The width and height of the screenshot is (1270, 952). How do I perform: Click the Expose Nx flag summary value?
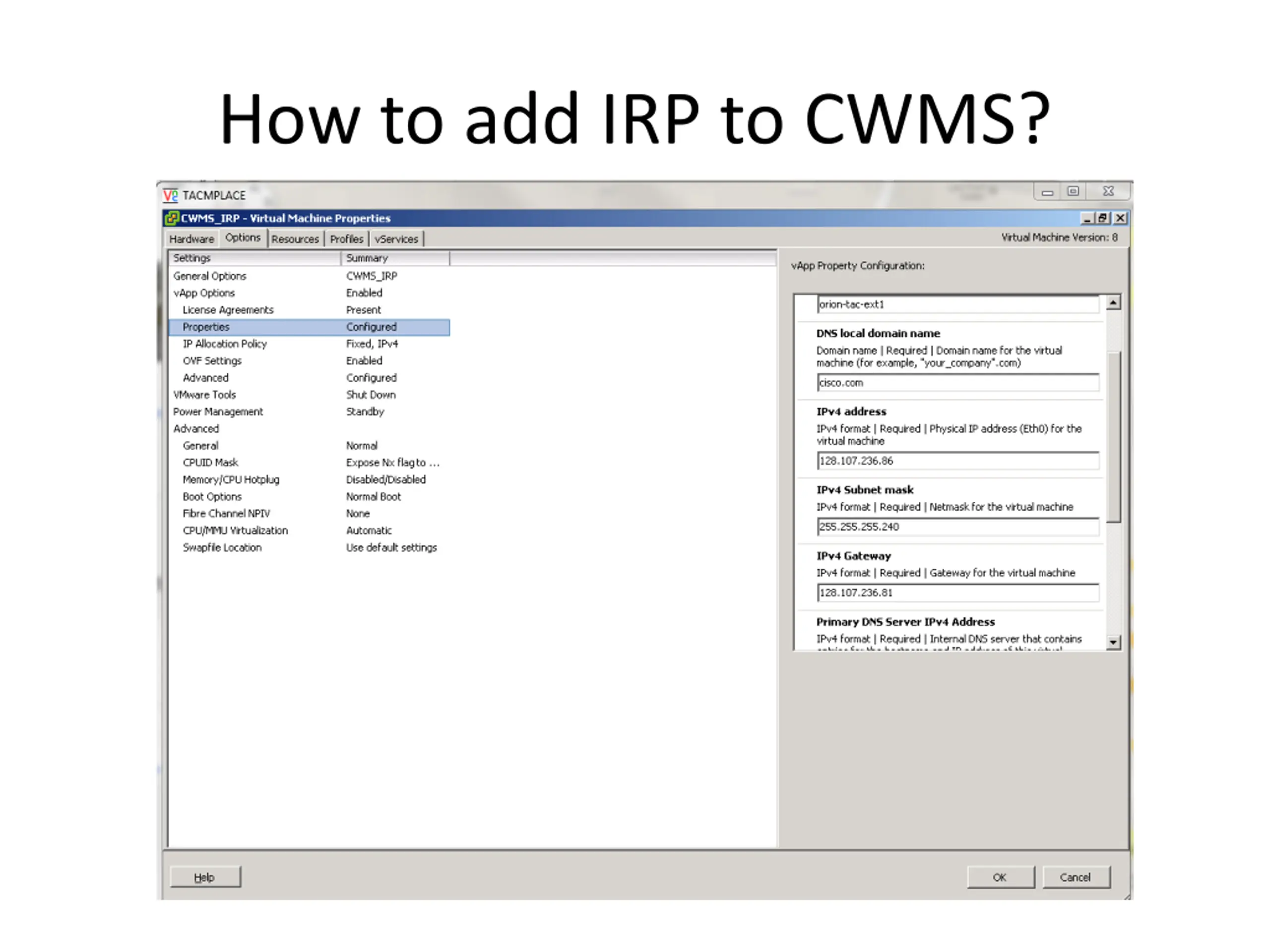pos(393,463)
